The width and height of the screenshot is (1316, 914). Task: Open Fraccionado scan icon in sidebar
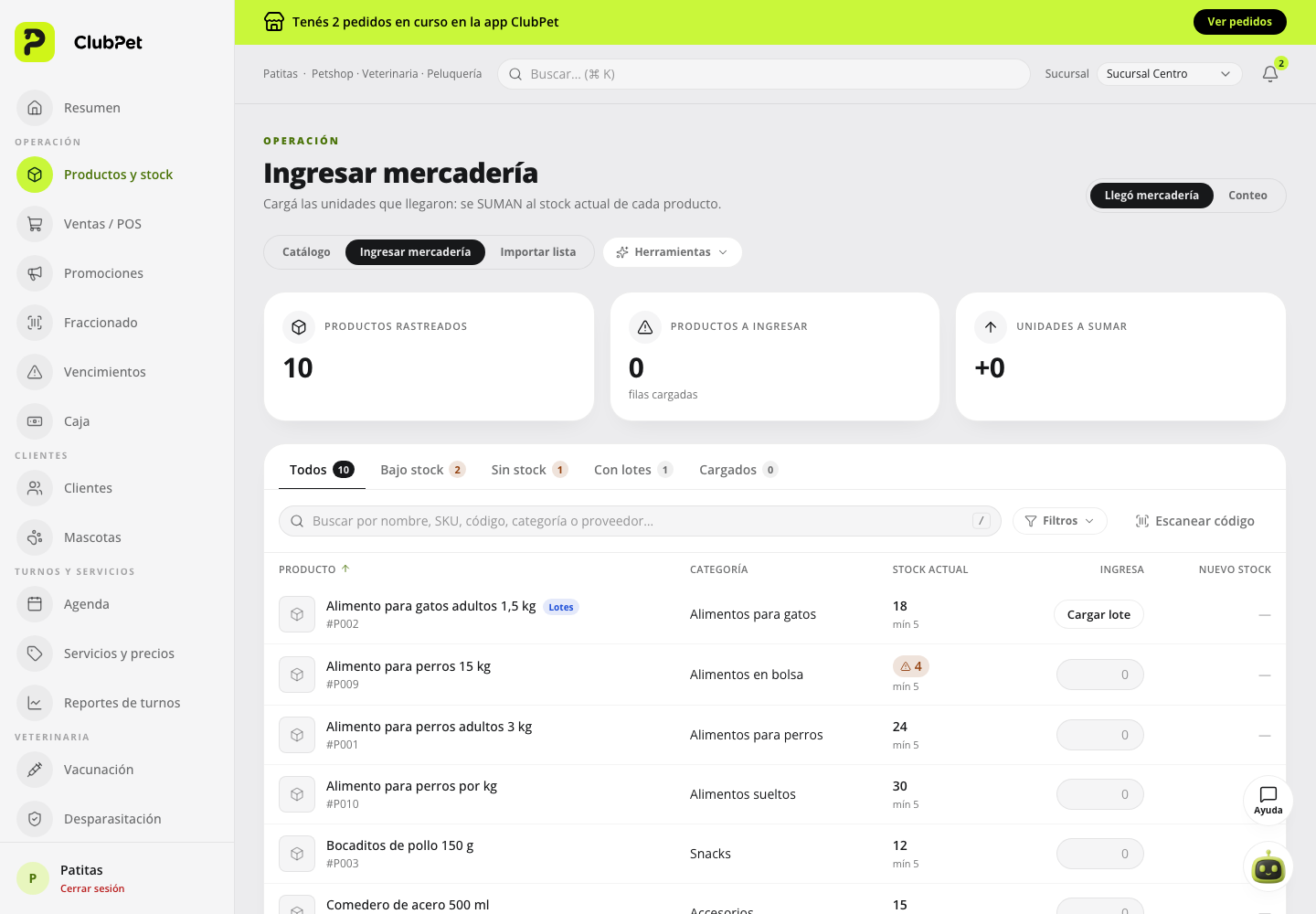click(35, 323)
